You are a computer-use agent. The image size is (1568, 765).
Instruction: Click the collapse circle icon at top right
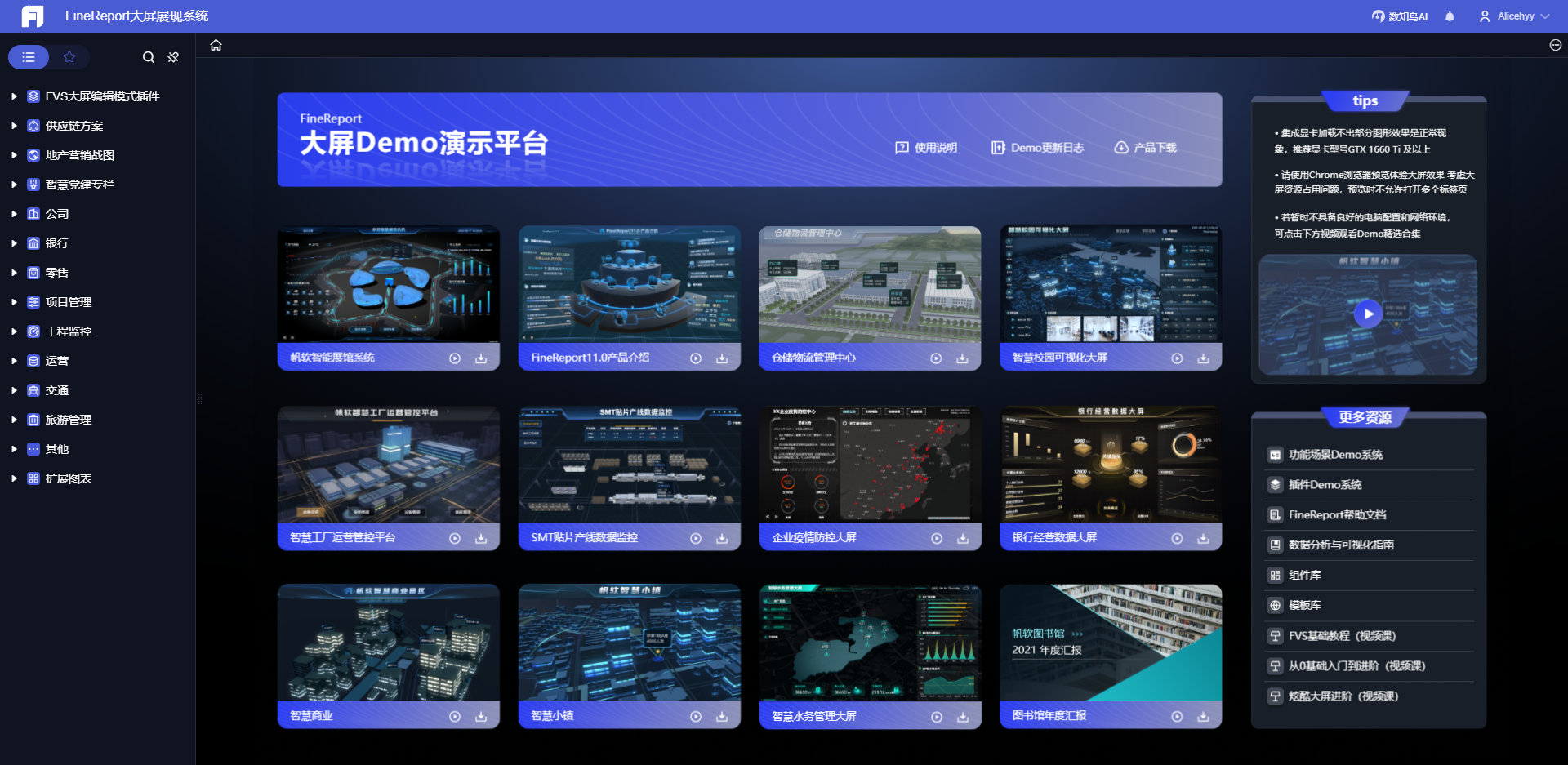[1555, 45]
